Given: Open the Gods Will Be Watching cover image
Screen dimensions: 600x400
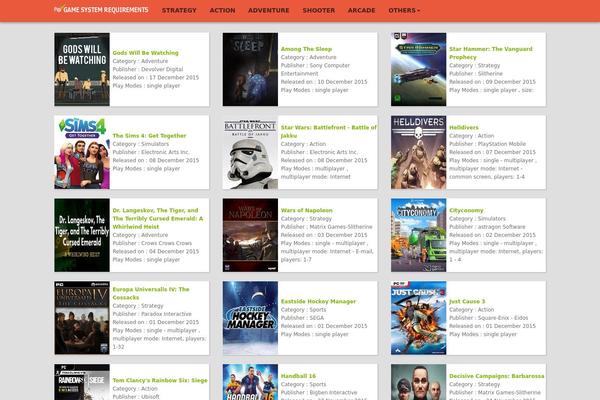Looking at the screenshot, I should (82, 69).
